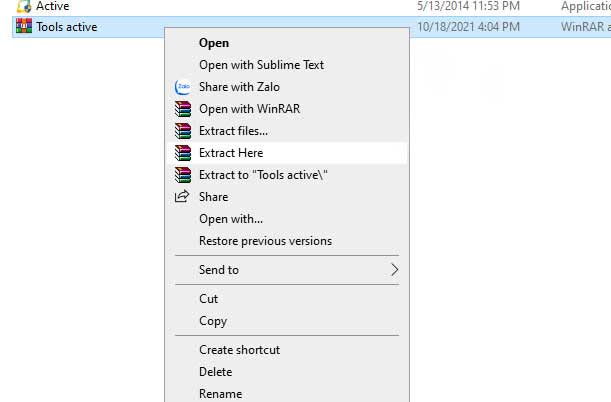Open the Send to menu item
Viewport: 611px width, 402px height.
tap(287, 270)
